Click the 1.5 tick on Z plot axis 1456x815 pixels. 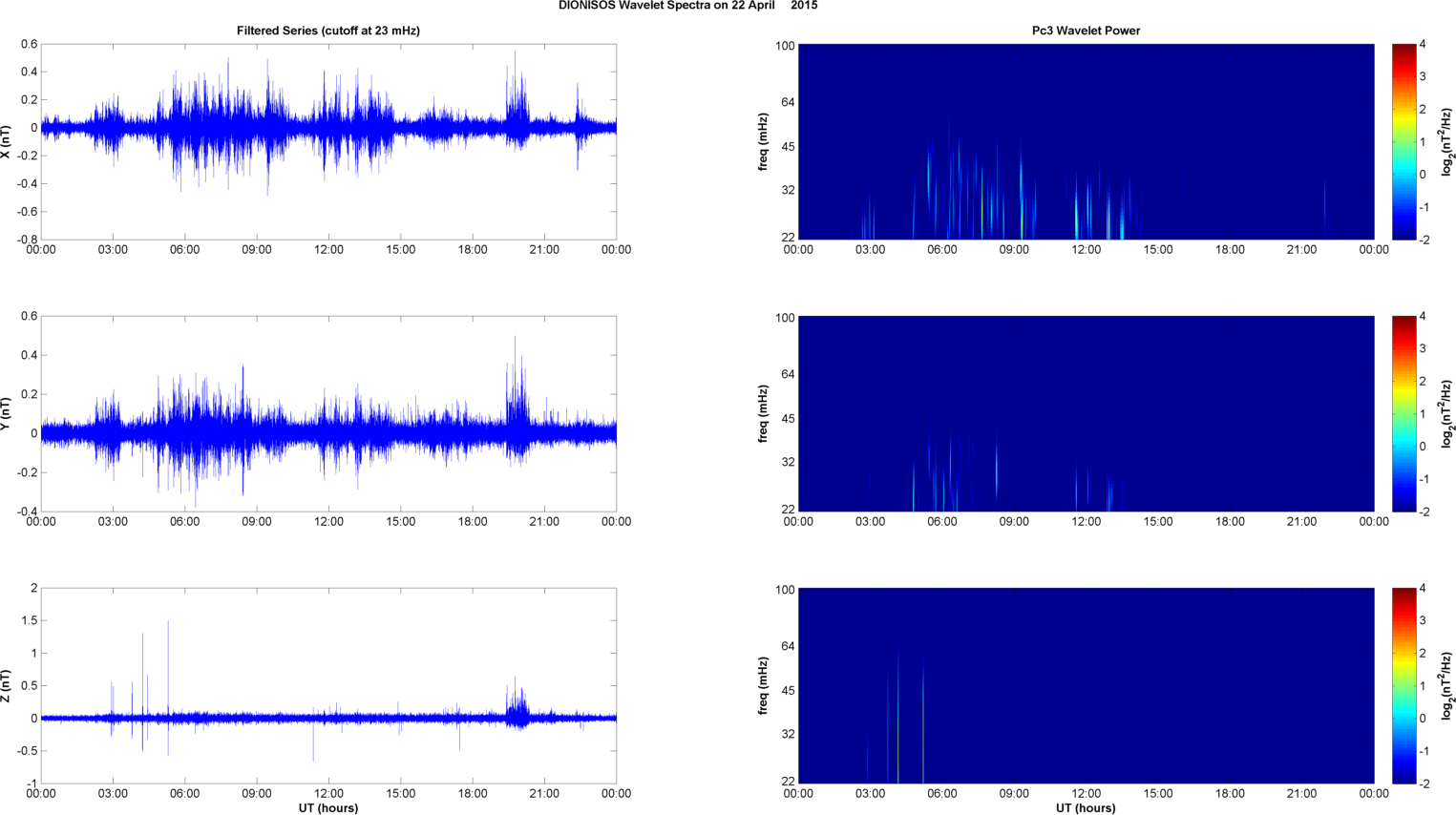30,620
